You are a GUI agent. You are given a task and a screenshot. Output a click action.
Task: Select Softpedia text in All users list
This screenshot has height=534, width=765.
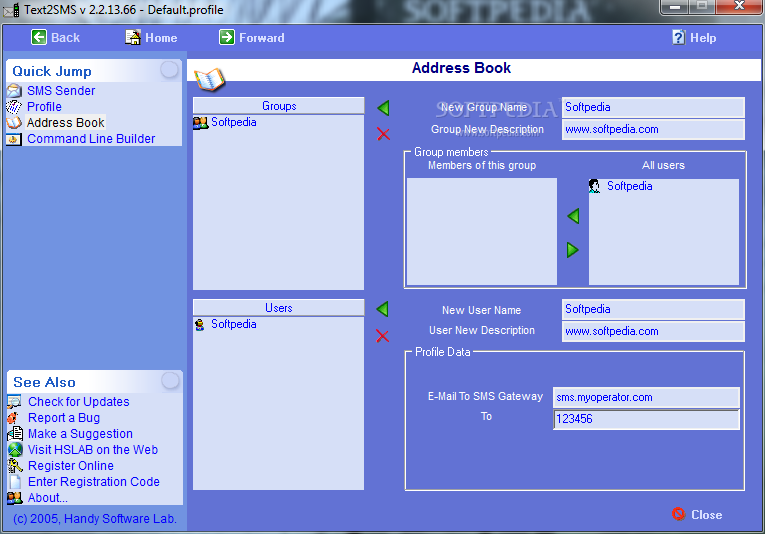point(629,186)
